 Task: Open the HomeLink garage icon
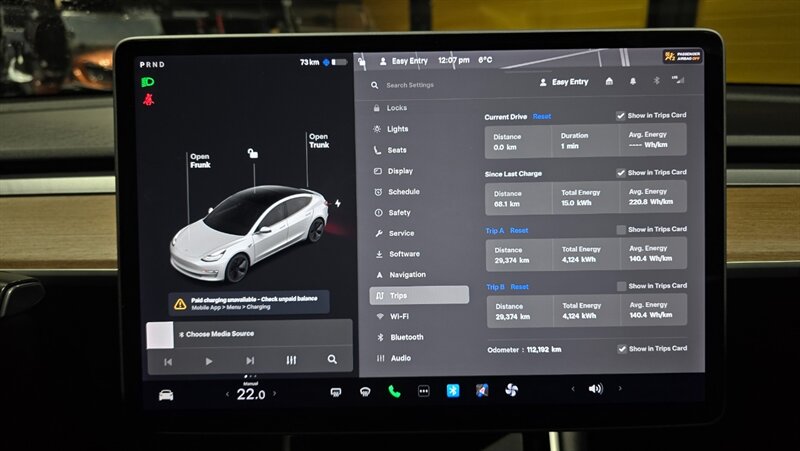pos(608,82)
